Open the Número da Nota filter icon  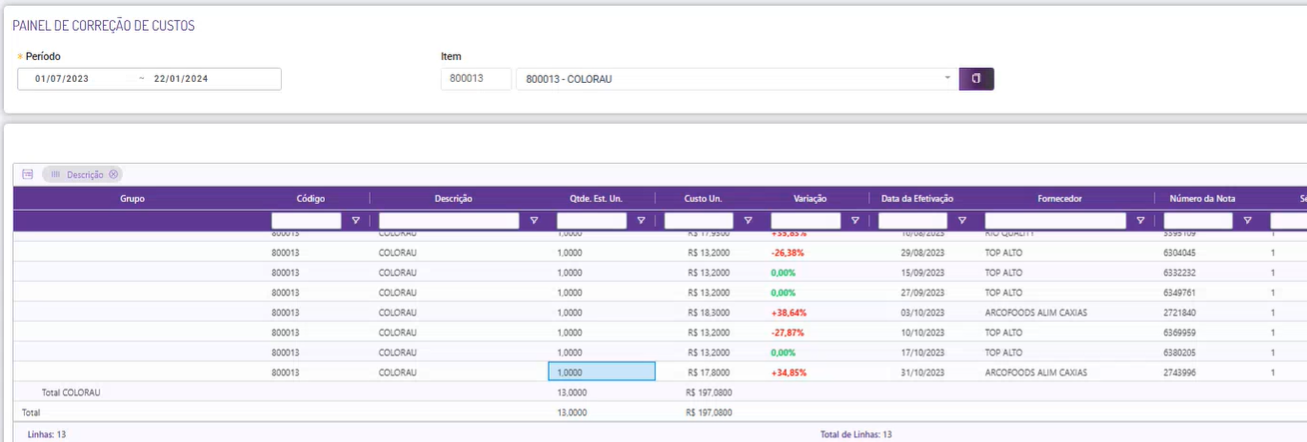(x=1247, y=221)
